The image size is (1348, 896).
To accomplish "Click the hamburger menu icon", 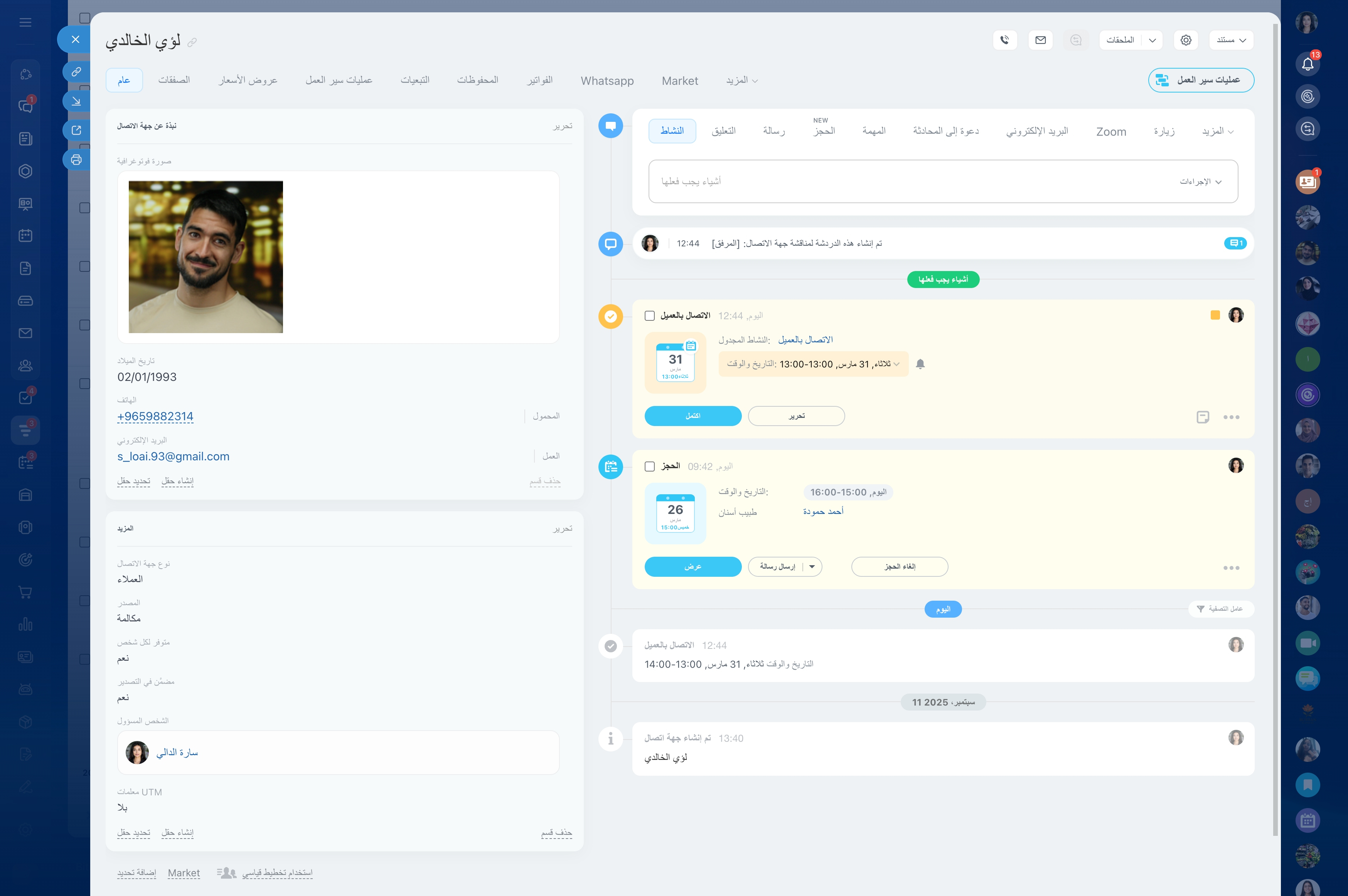I will pos(25,22).
